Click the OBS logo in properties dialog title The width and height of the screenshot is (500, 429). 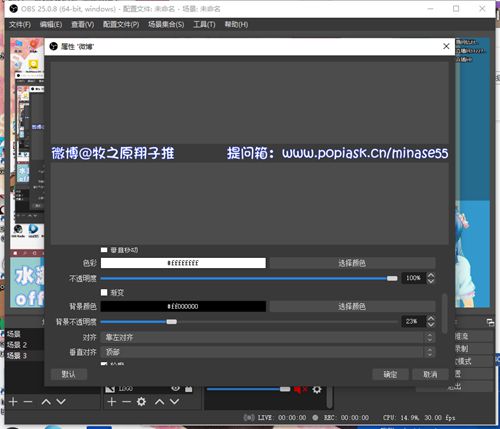click(x=54, y=46)
